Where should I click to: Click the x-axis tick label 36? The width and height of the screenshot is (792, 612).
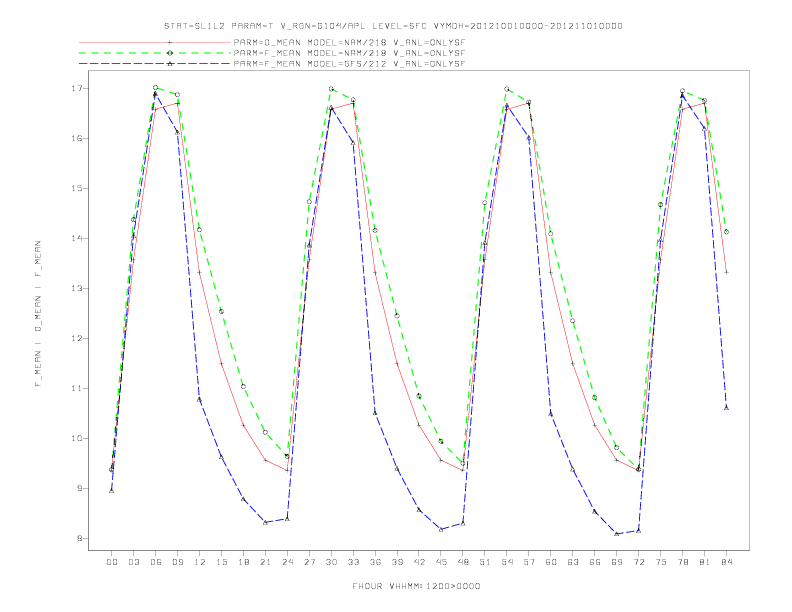coord(375,562)
